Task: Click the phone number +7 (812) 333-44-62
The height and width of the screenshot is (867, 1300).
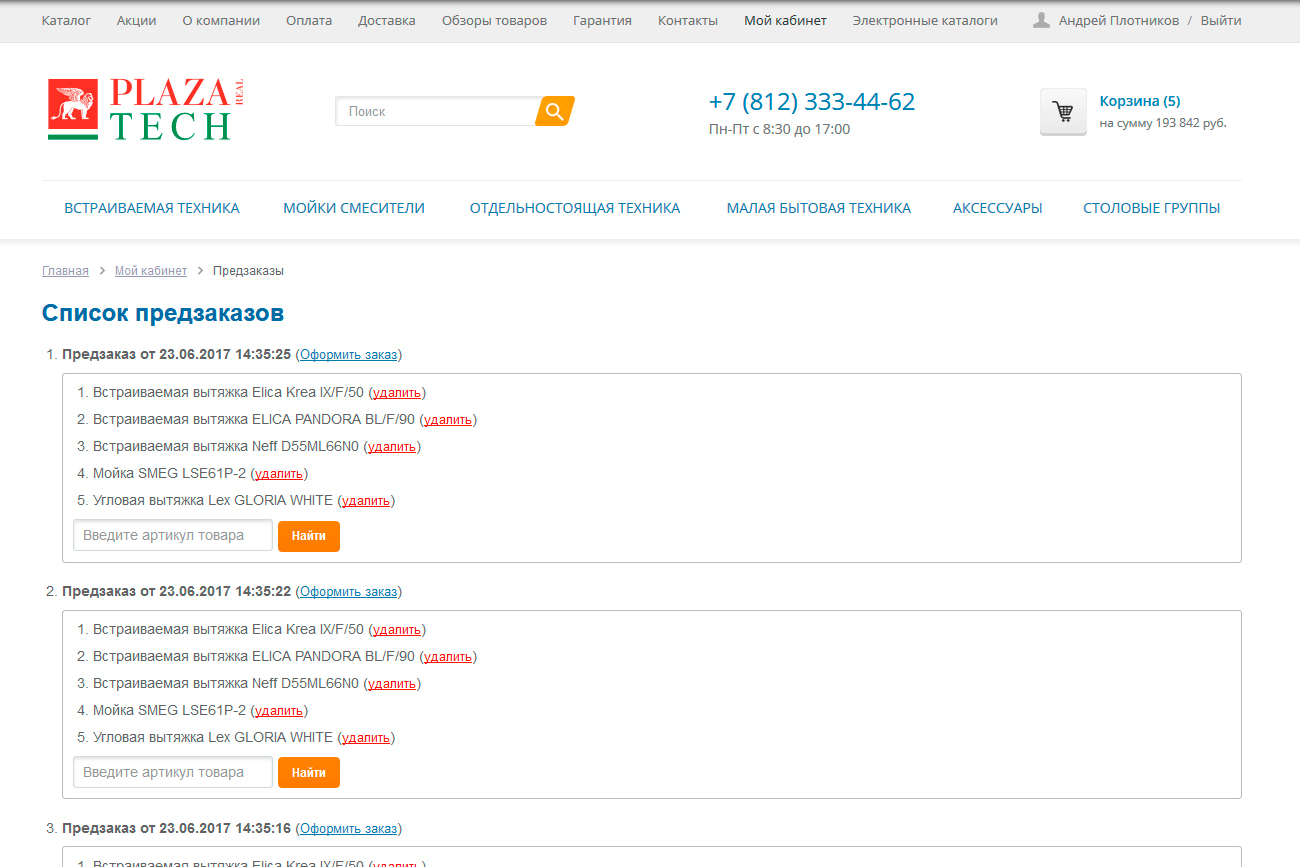Action: (x=812, y=101)
